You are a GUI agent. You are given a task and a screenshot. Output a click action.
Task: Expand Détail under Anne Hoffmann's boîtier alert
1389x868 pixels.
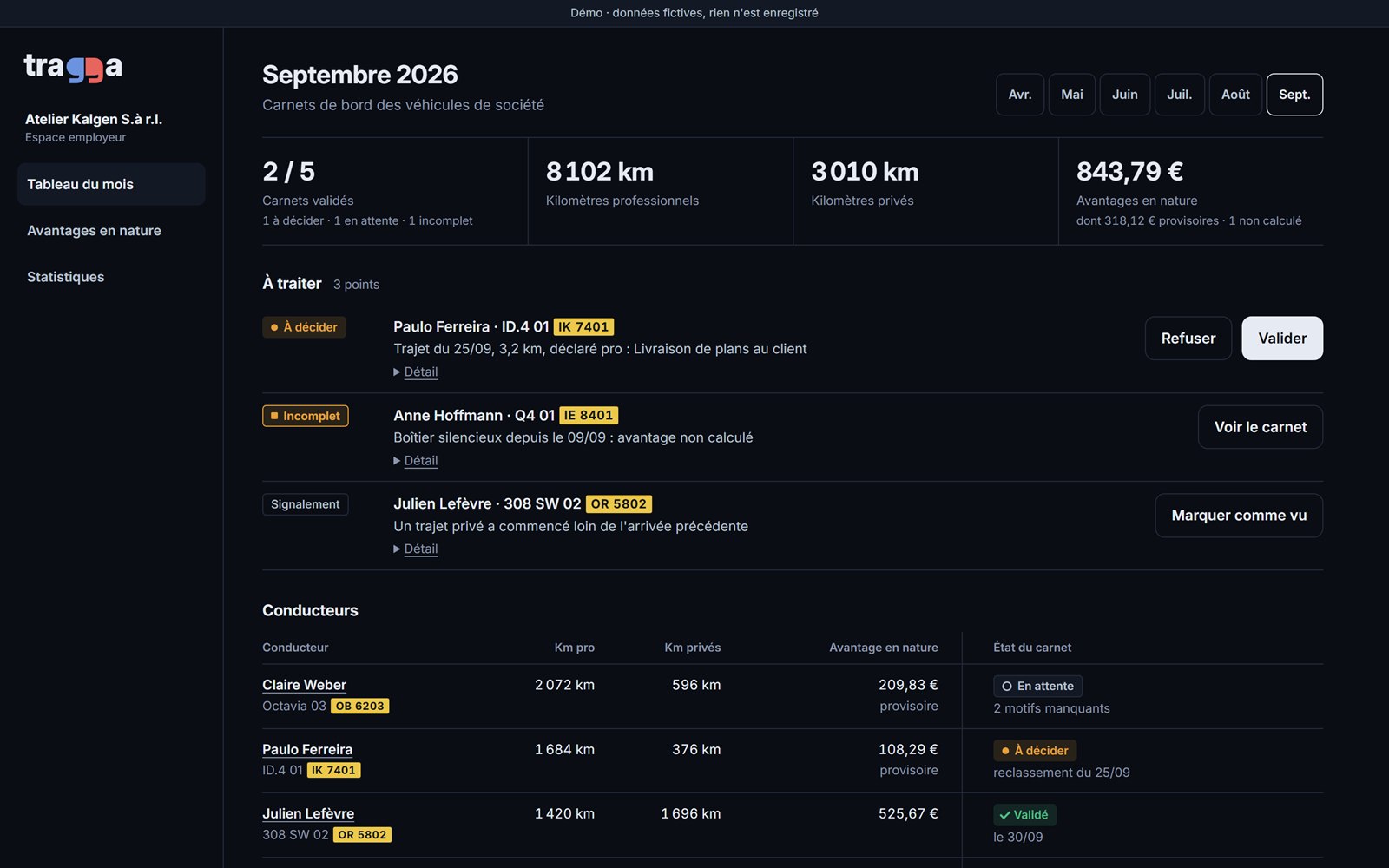click(x=416, y=460)
